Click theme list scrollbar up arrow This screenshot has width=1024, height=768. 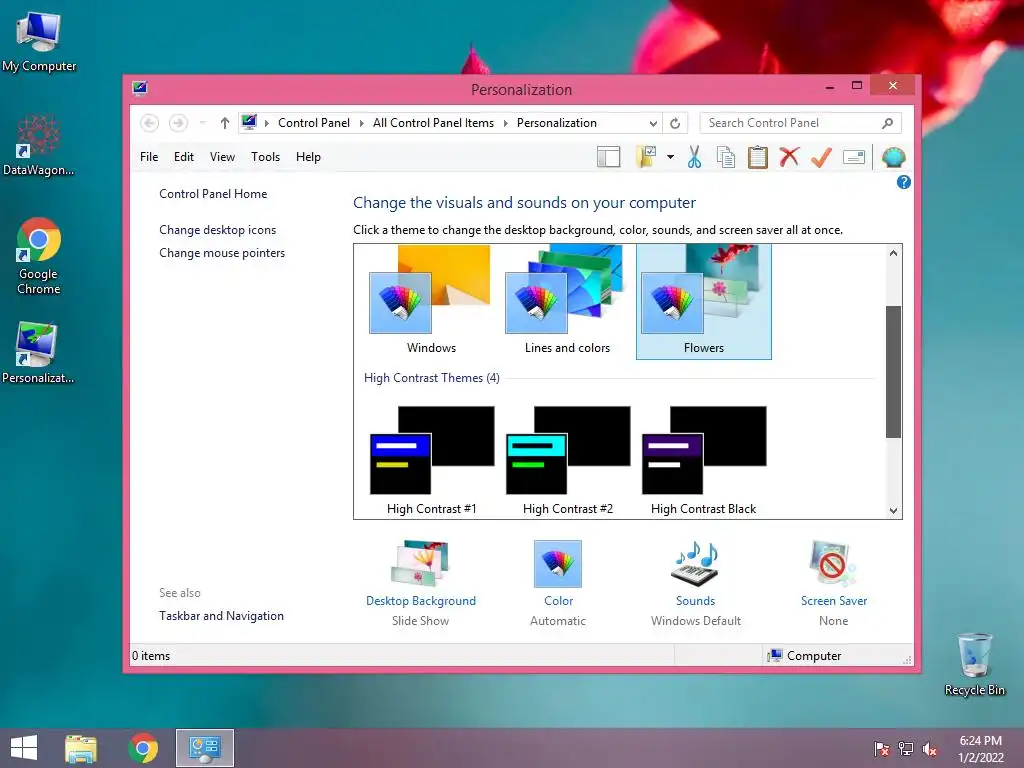pos(893,253)
